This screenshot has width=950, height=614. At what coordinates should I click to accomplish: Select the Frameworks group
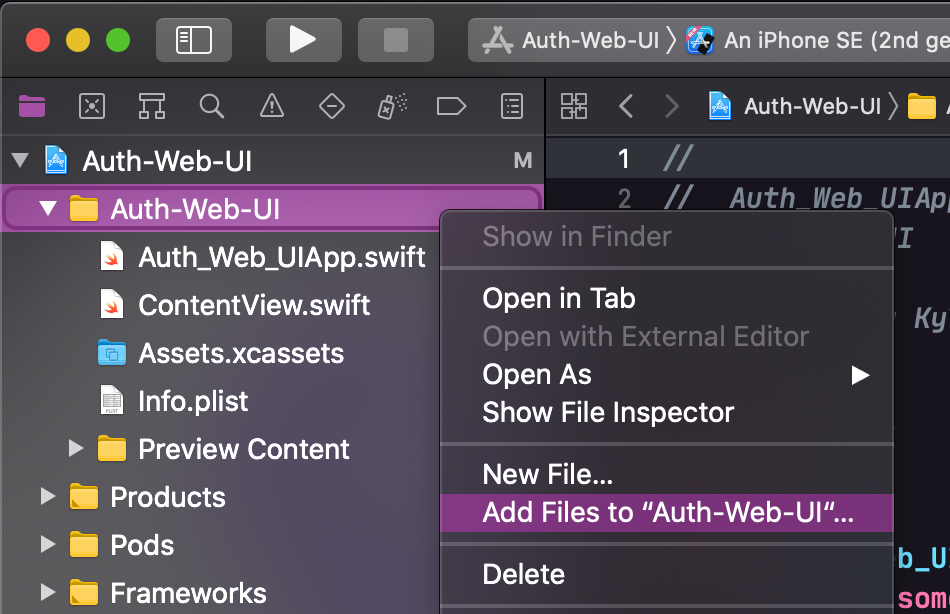[x=188, y=593]
